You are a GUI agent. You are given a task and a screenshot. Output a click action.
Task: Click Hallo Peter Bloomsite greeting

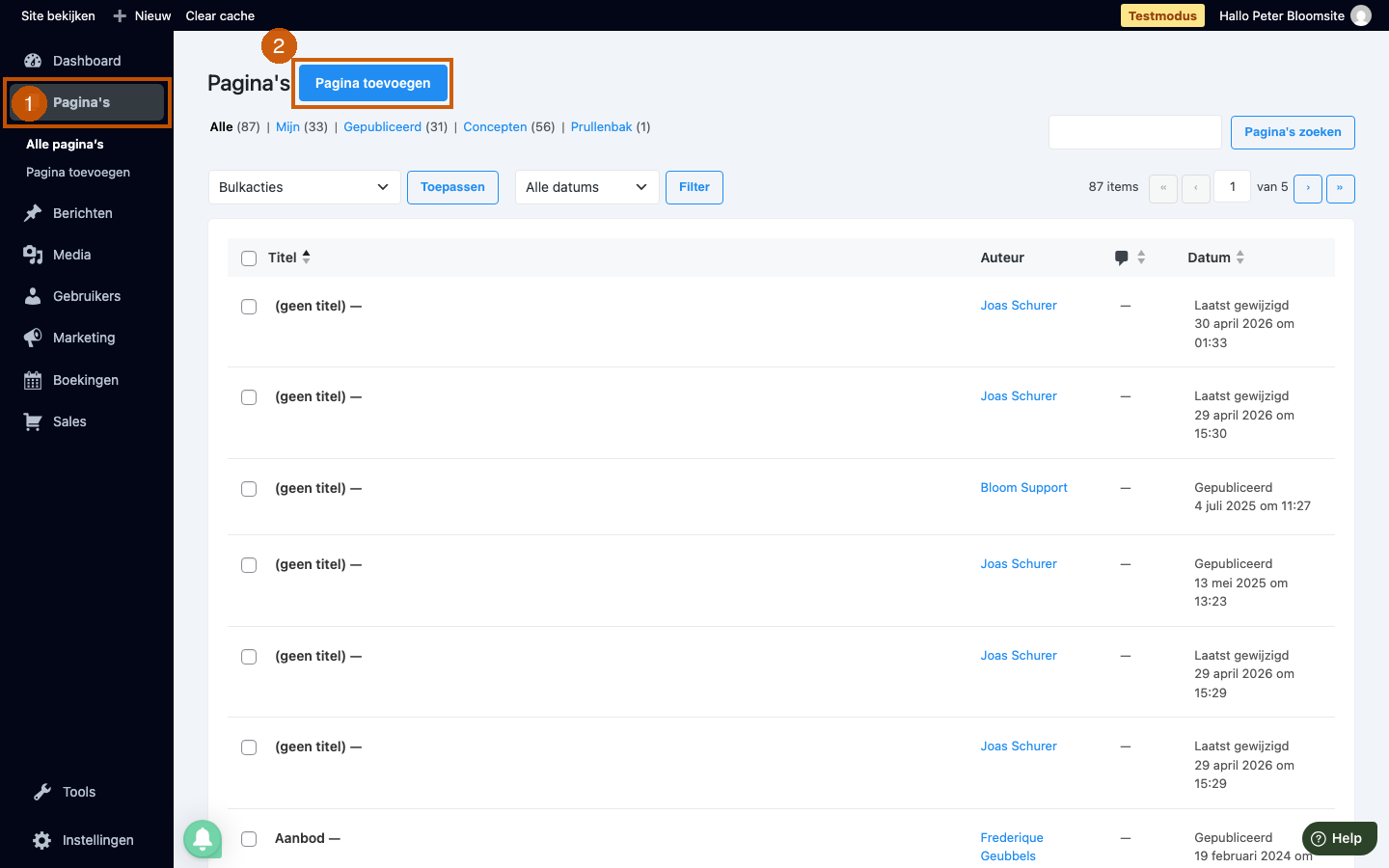[1281, 15]
